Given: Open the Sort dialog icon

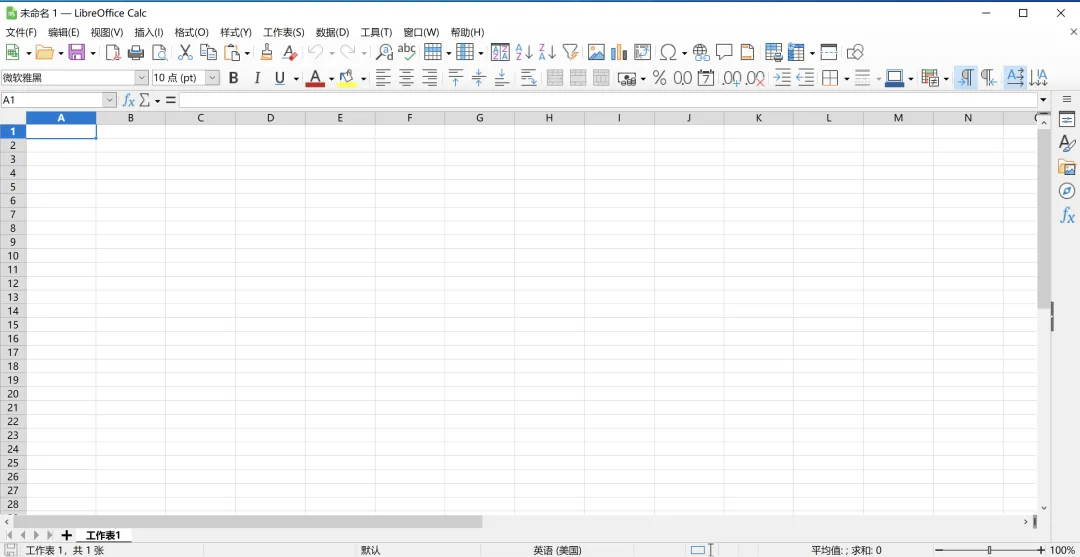Looking at the screenshot, I should (x=500, y=52).
